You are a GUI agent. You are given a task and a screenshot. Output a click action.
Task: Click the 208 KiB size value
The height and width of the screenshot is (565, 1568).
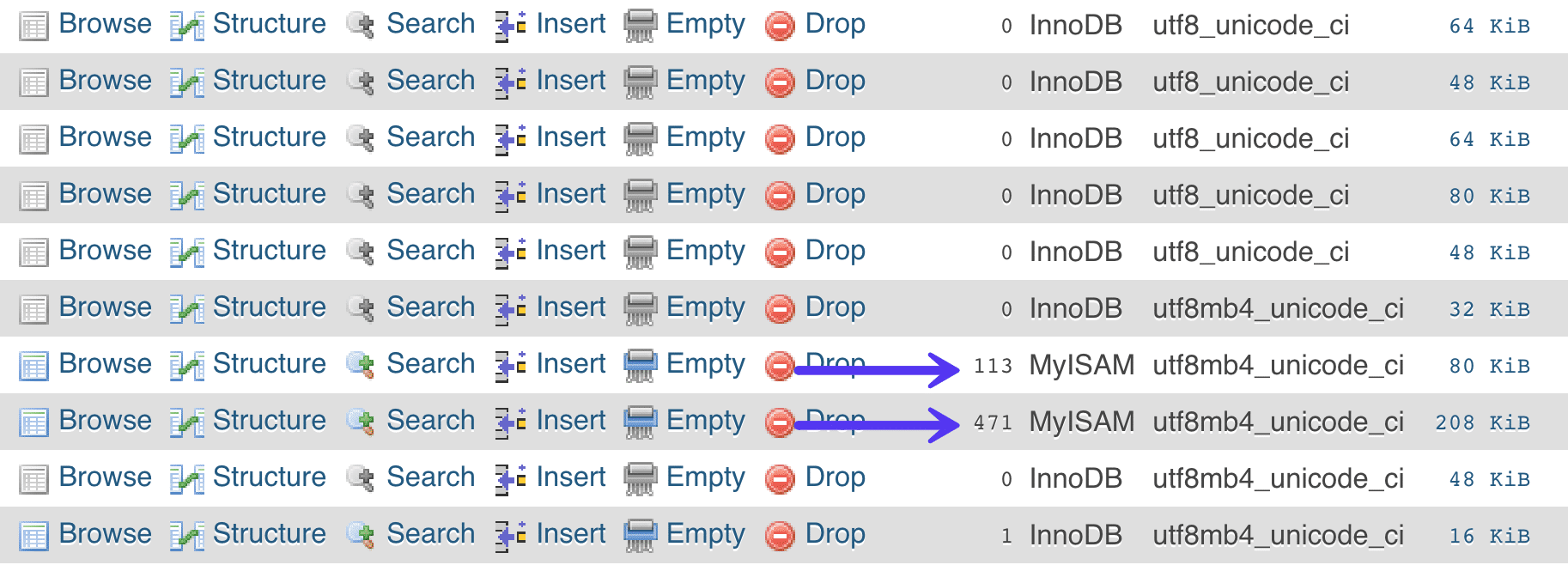[1482, 422]
